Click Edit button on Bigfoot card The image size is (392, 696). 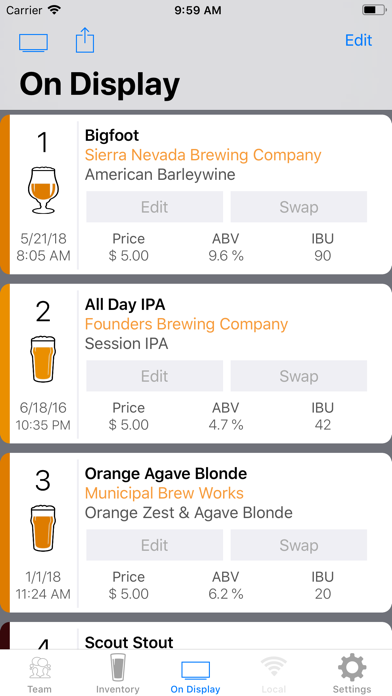click(154, 207)
